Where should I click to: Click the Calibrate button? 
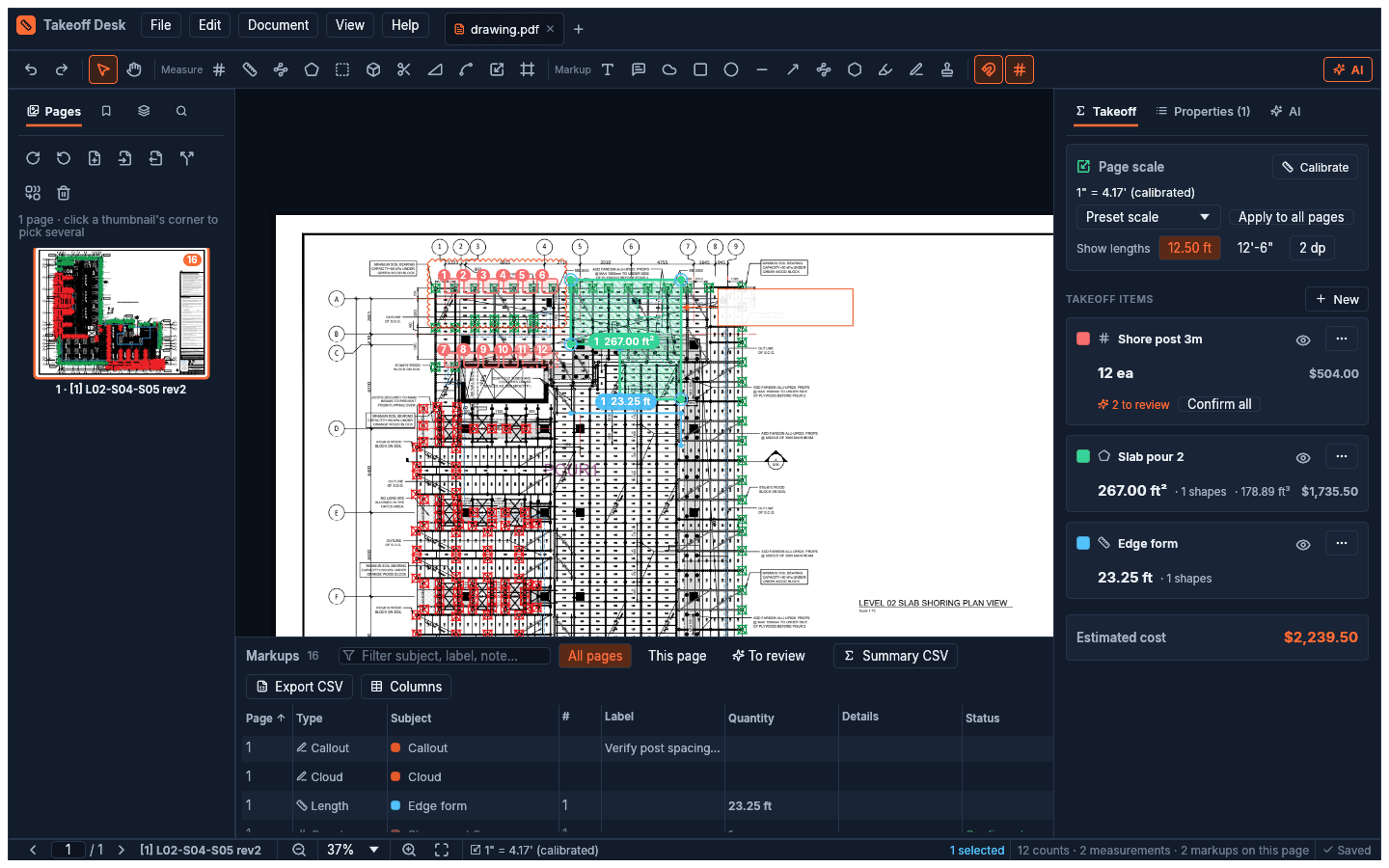point(1315,167)
